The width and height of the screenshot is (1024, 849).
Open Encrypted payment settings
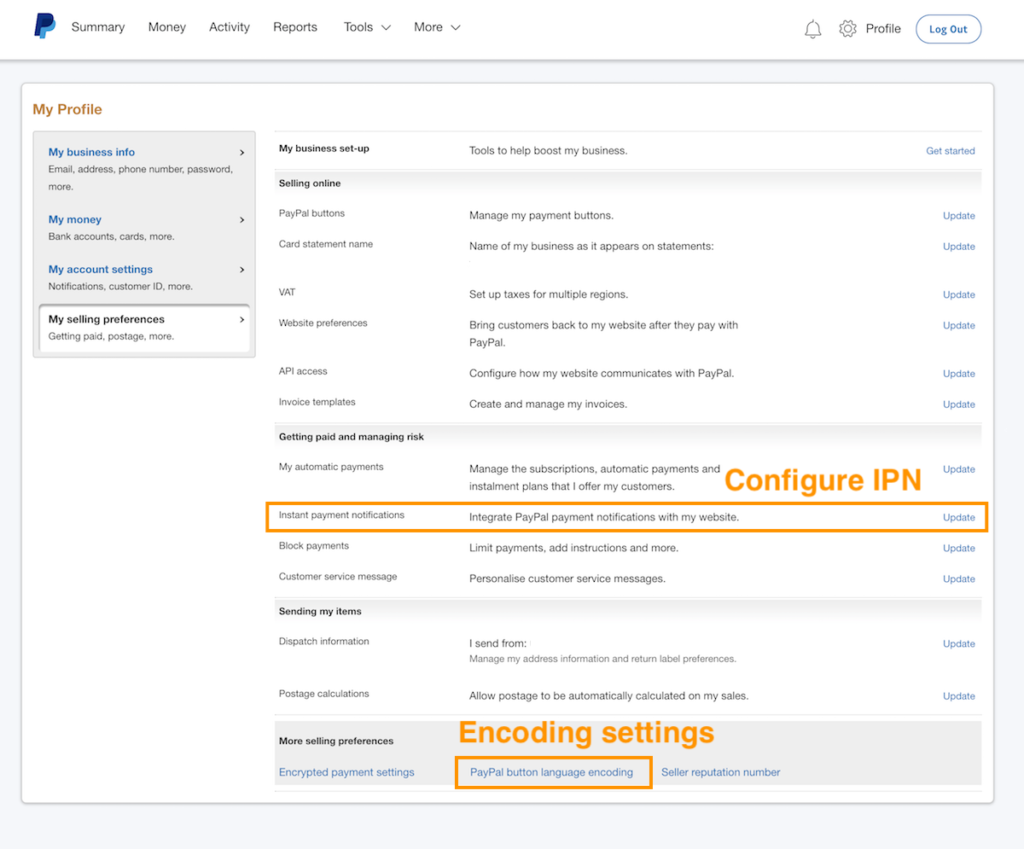[x=344, y=772]
